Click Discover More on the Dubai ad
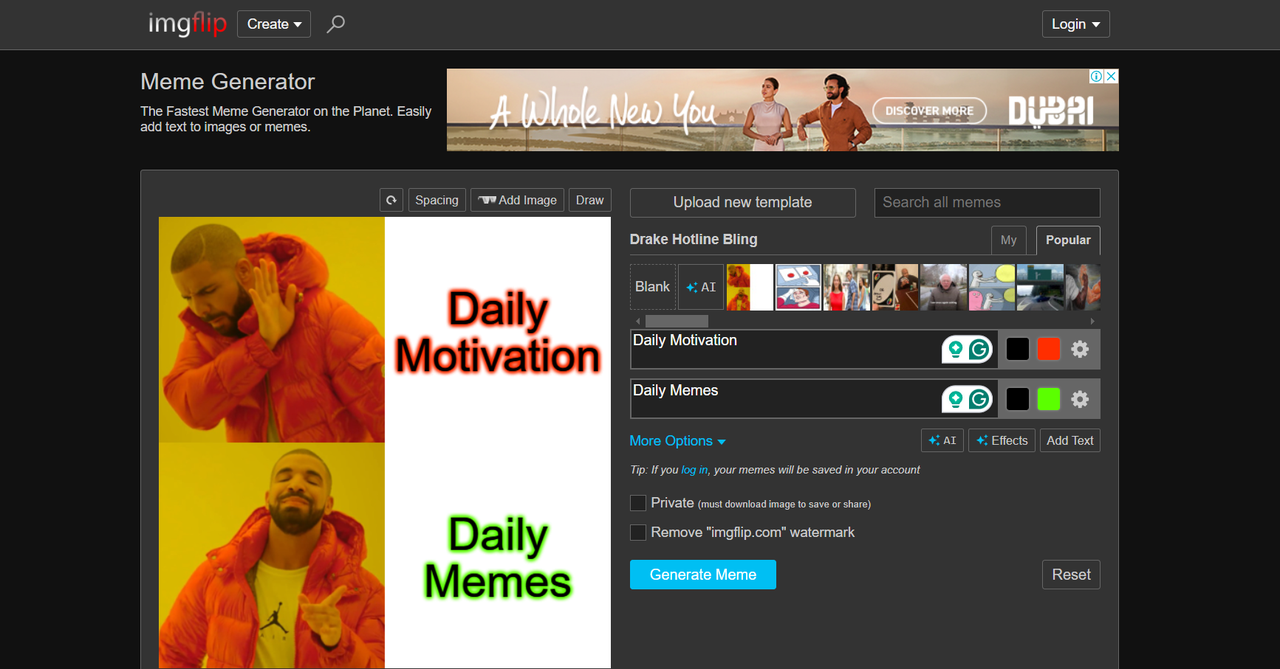The height and width of the screenshot is (669, 1280). click(929, 111)
